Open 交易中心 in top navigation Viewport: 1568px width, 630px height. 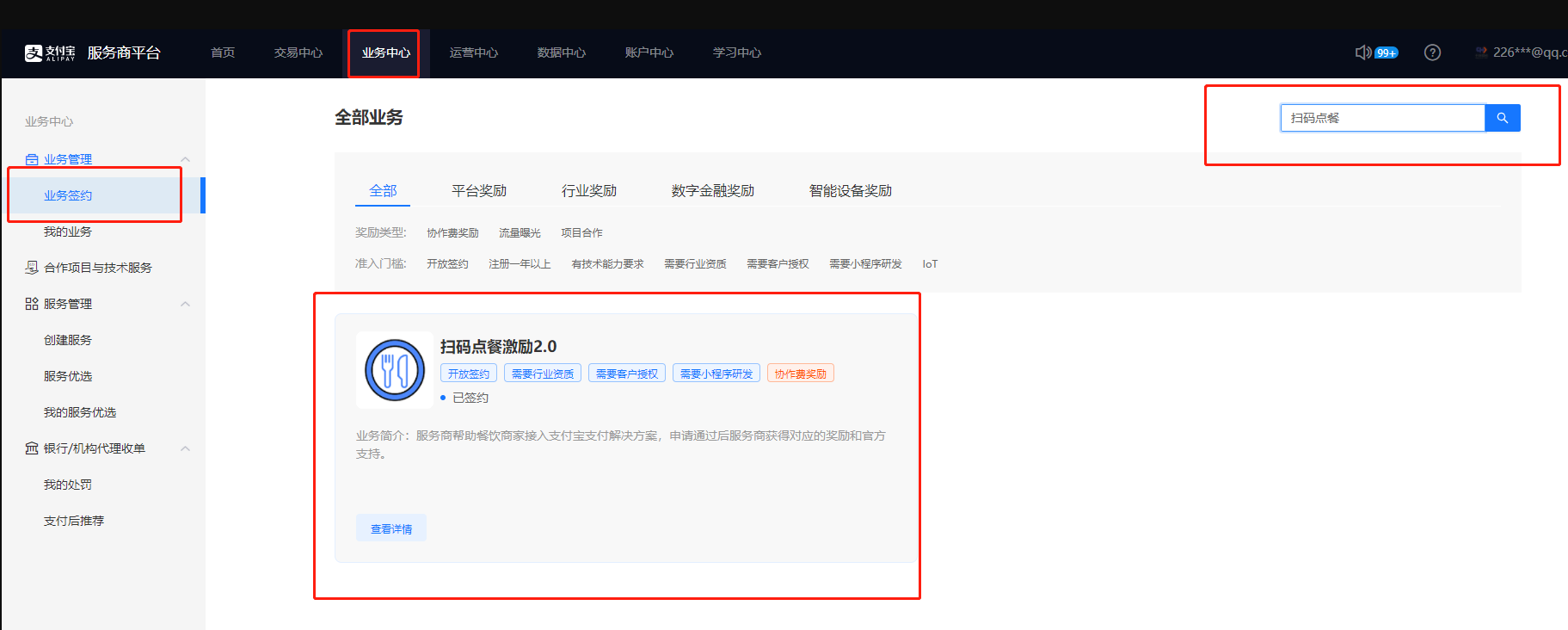tap(298, 52)
